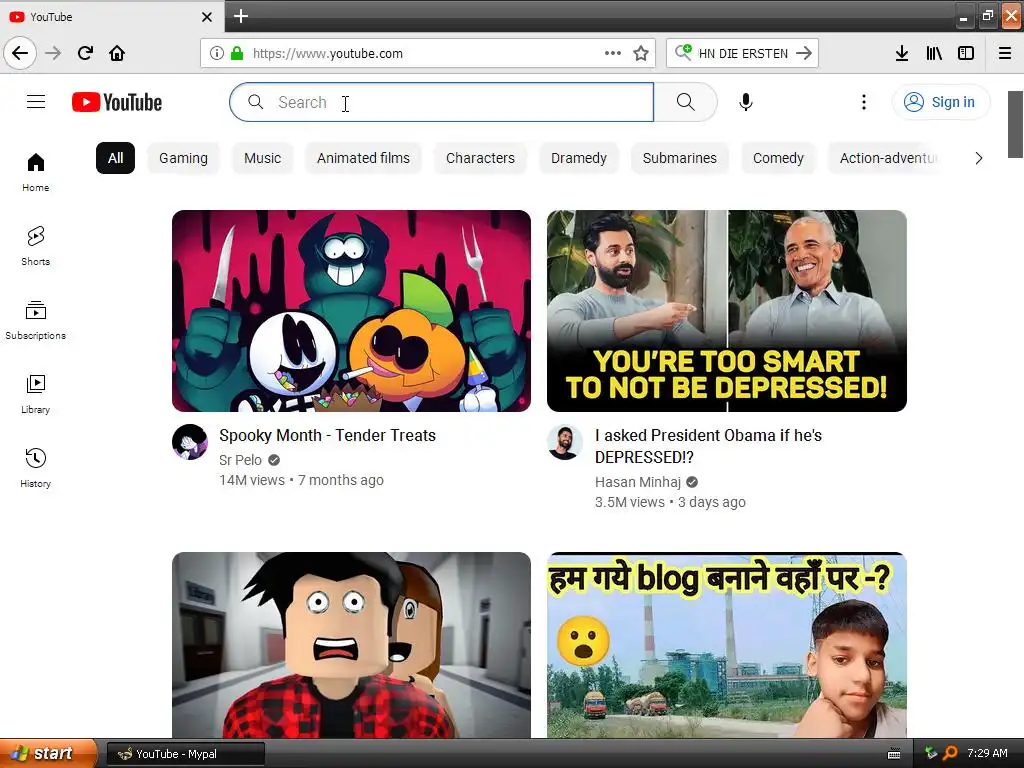Go to Home in sidebar

(36, 172)
